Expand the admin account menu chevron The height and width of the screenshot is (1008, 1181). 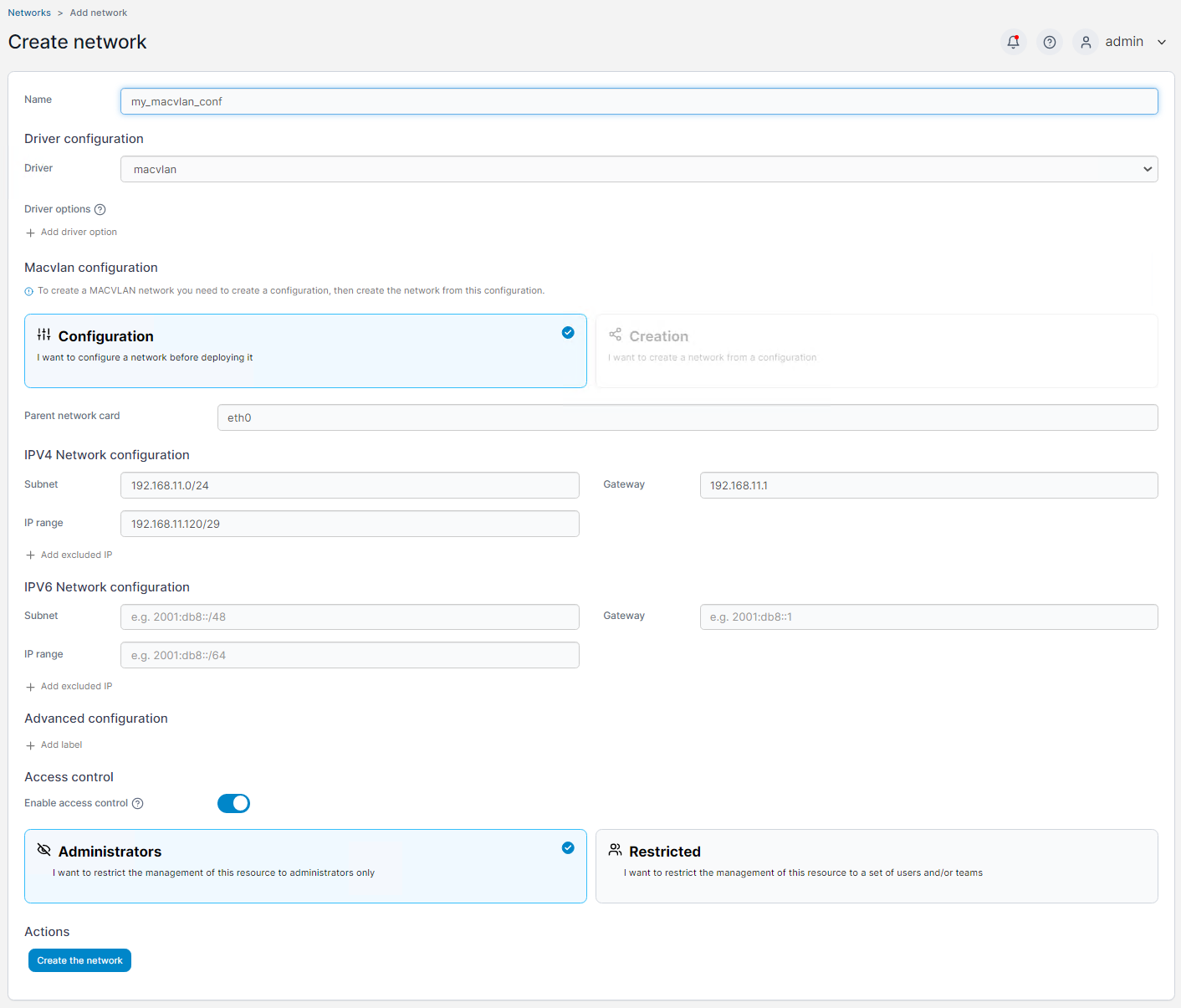pyautogui.click(x=1162, y=42)
